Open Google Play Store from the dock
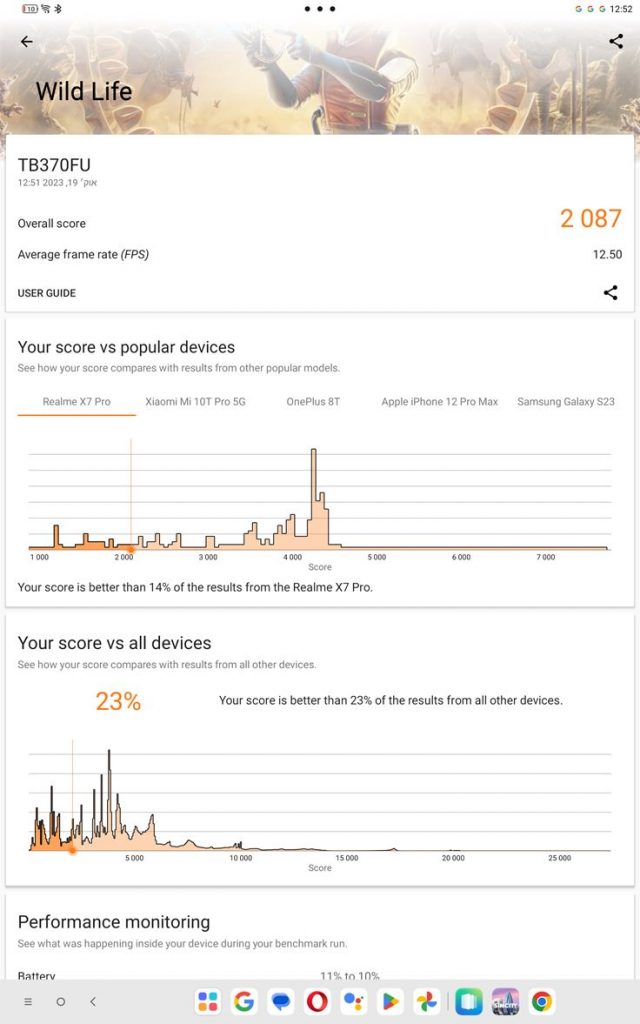The width and height of the screenshot is (640, 1024). (390, 1001)
